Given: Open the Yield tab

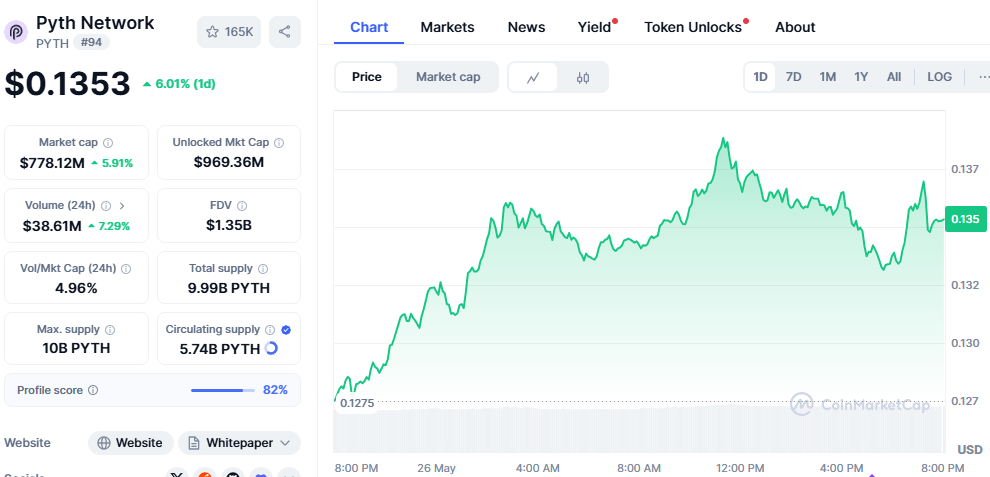Looking at the screenshot, I should point(595,27).
